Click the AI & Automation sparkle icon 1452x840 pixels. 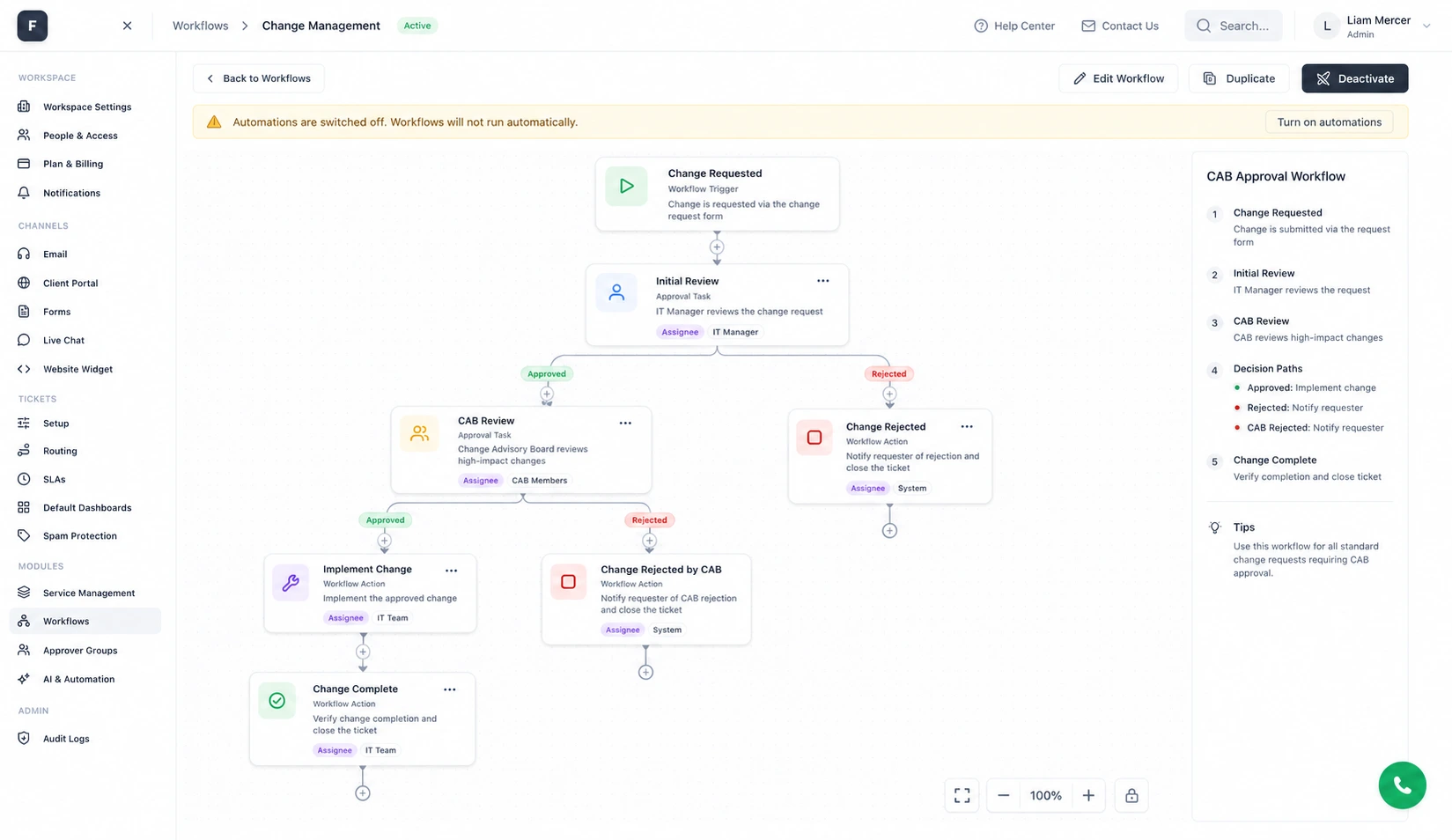tap(24, 679)
